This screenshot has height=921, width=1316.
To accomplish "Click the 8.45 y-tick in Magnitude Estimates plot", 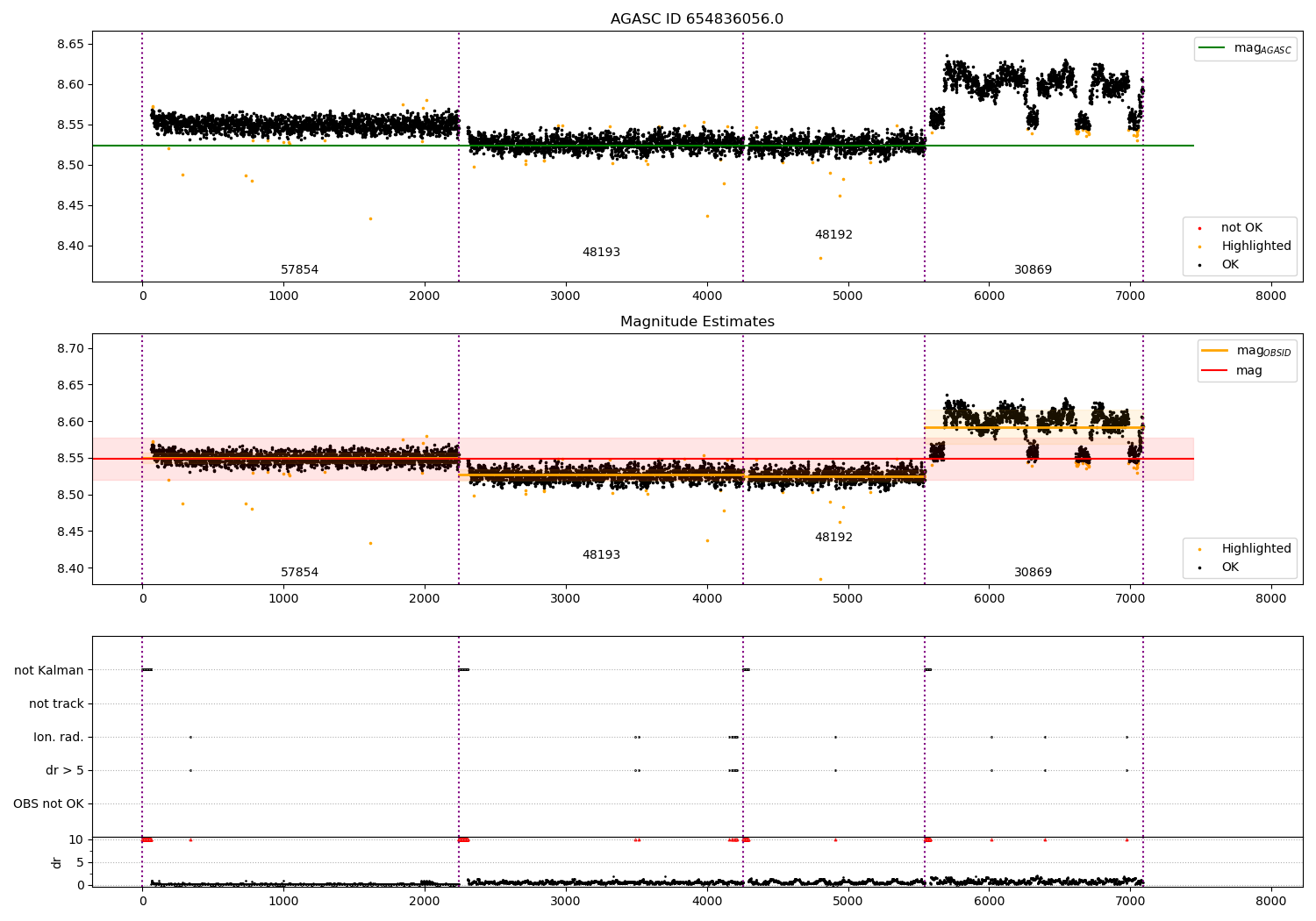I will pos(69,532).
